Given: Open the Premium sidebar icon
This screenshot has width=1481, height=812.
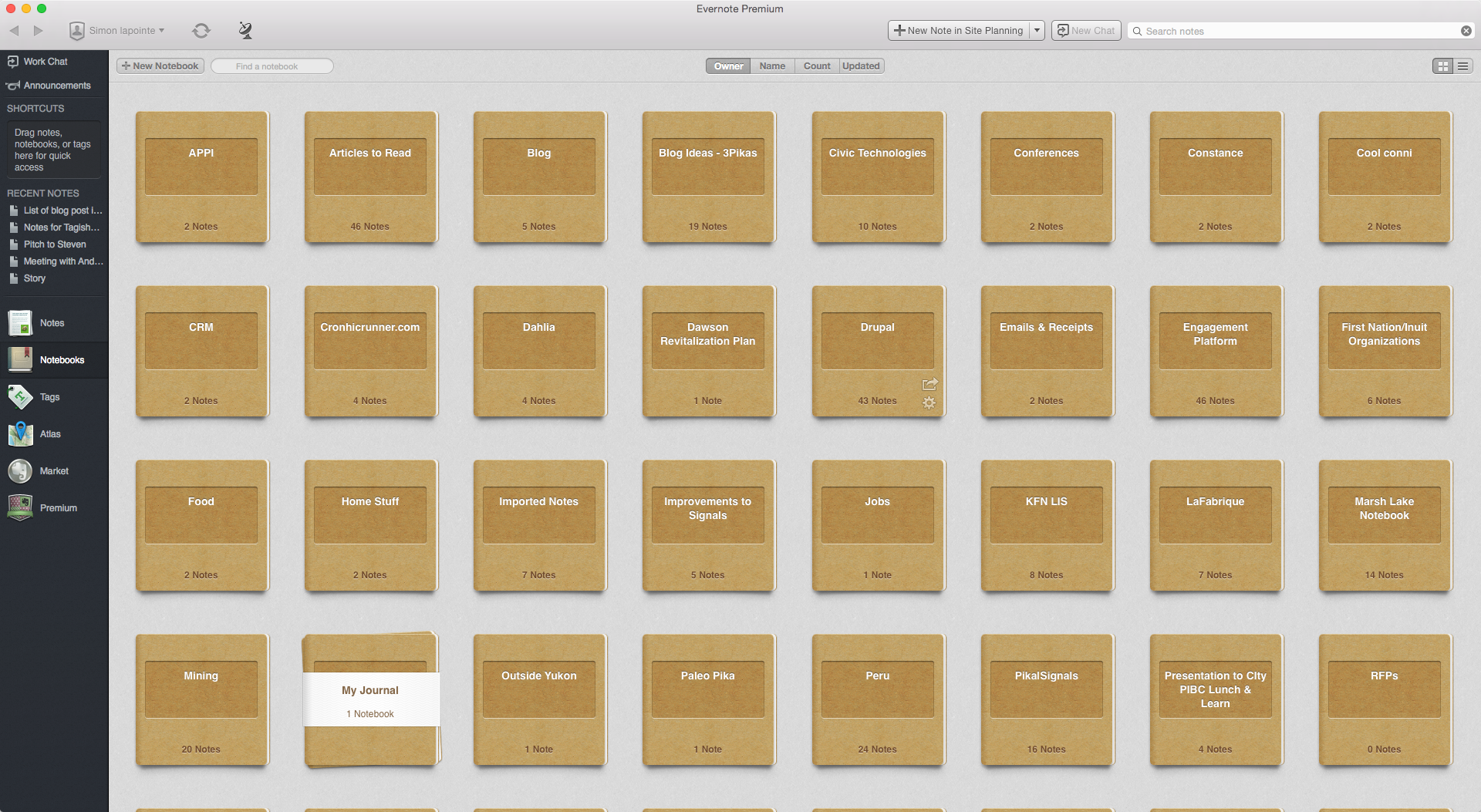Looking at the screenshot, I should coord(20,508).
